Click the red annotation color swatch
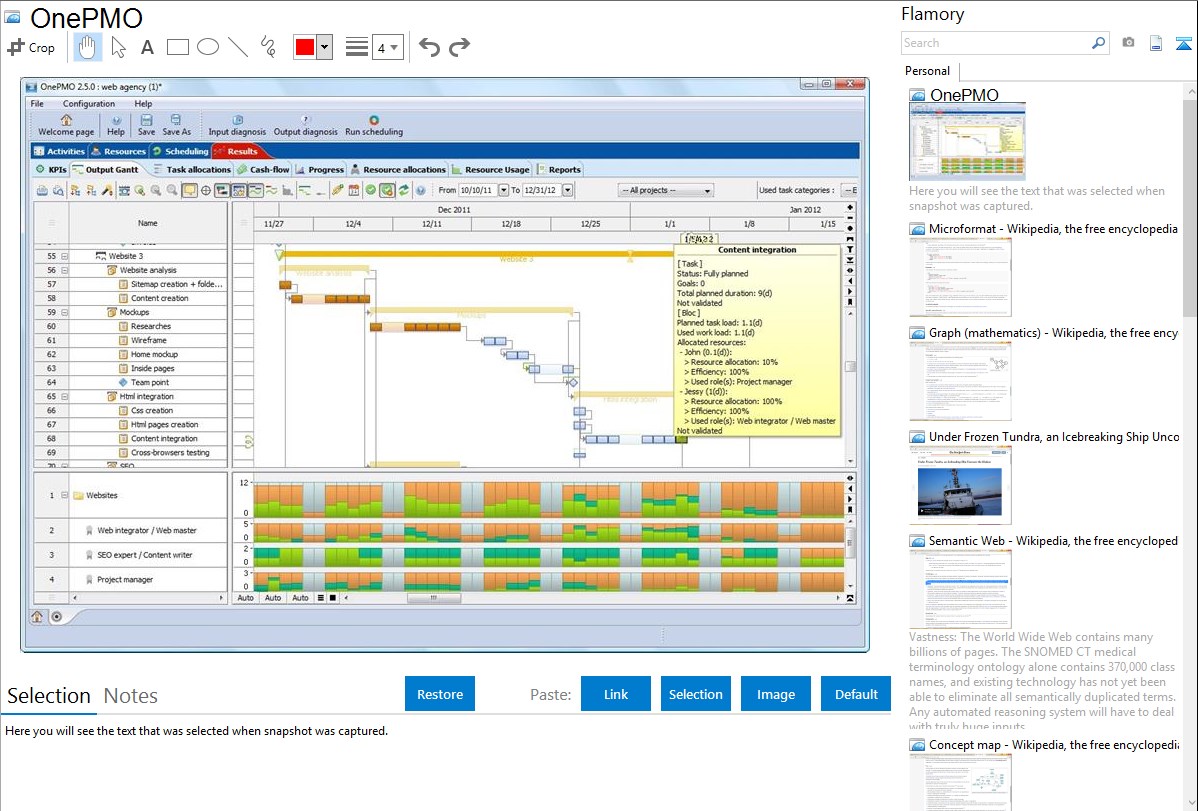The width and height of the screenshot is (1198, 811). tap(305, 47)
